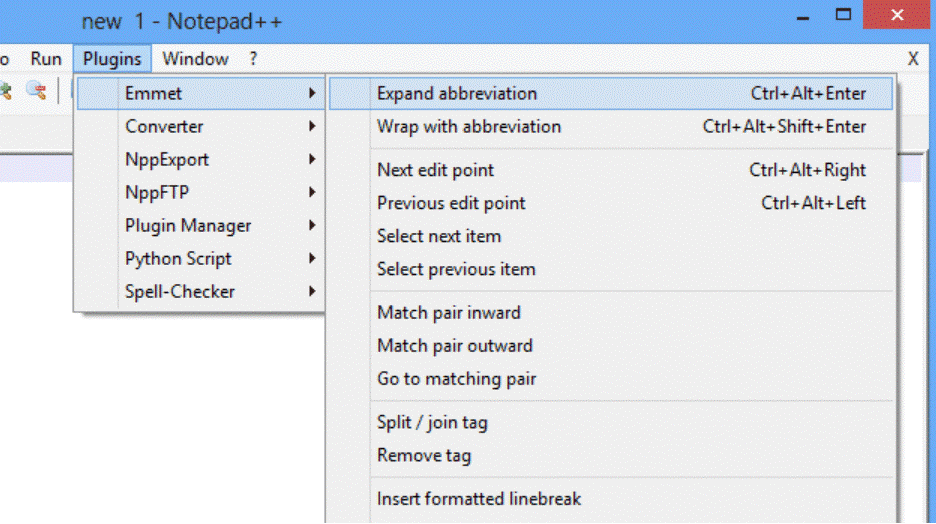Expand the Converter submenu arrow

click(312, 126)
